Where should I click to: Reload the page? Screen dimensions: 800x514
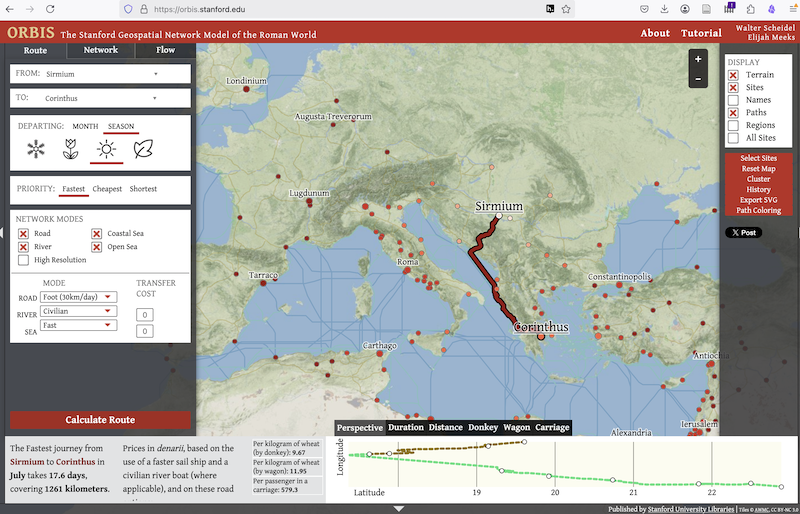tap(50, 9)
